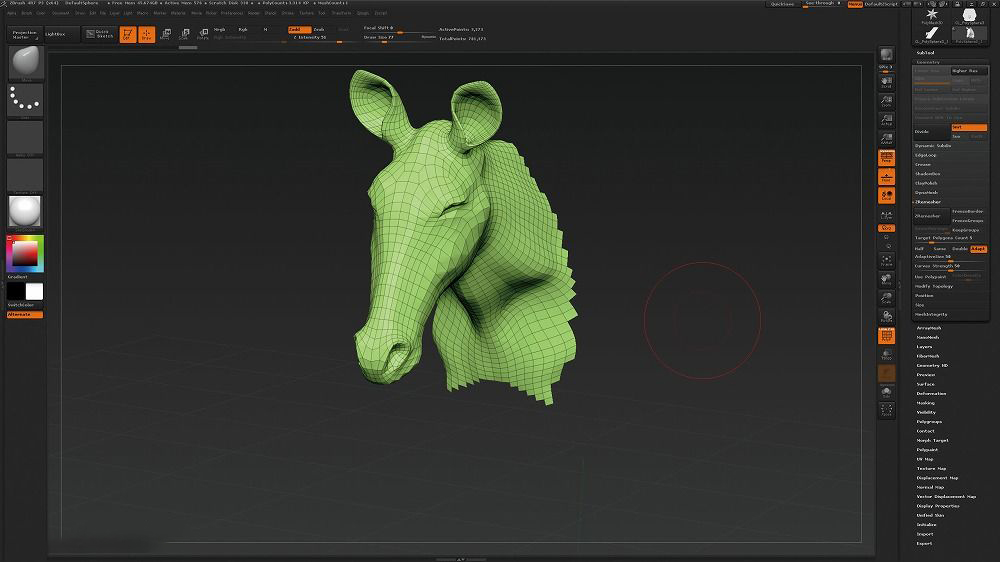Expand the Deformation subpalette
This screenshot has width=1000, height=562.
[931, 393]
